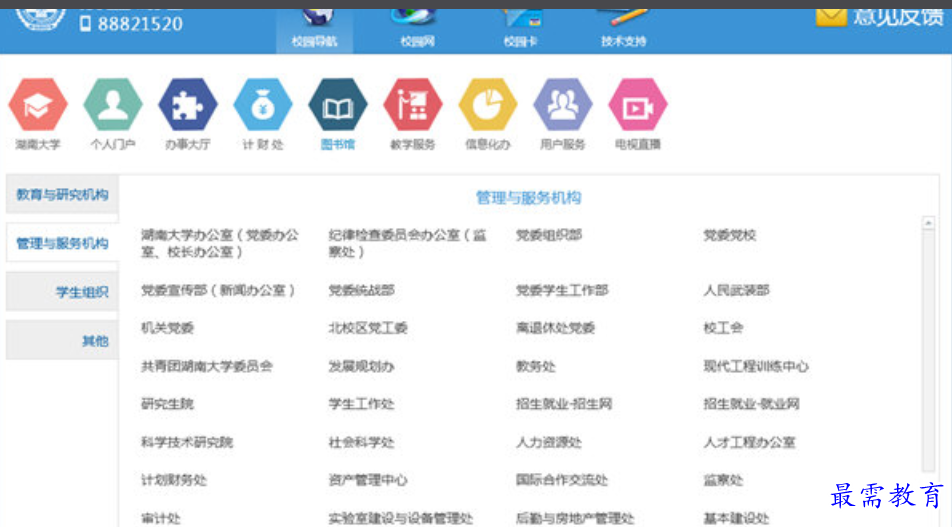Select the 校园导航 navigation tab
Screen dimensions: 952x527
314,30
